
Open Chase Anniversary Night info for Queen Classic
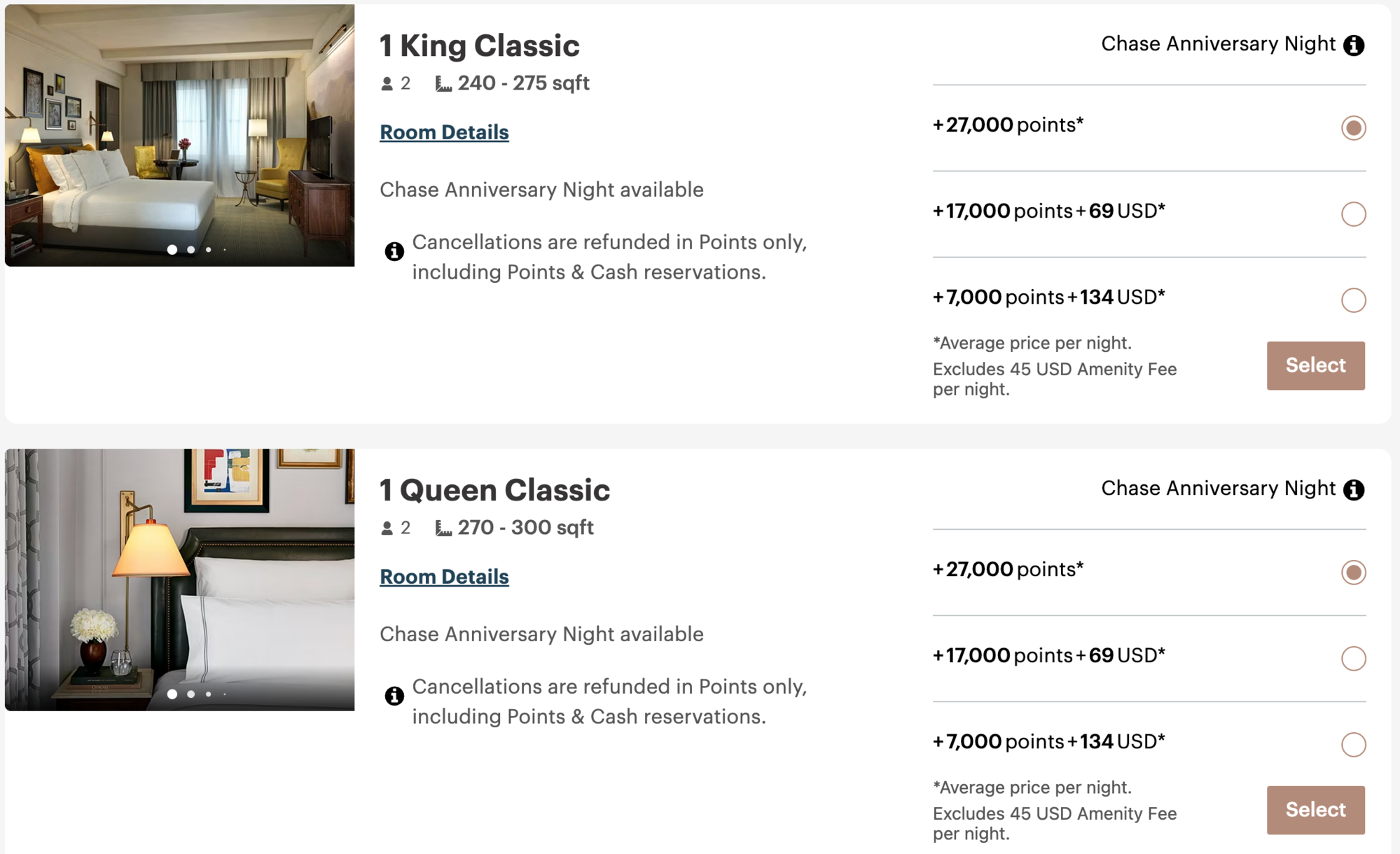(1354, 489)
